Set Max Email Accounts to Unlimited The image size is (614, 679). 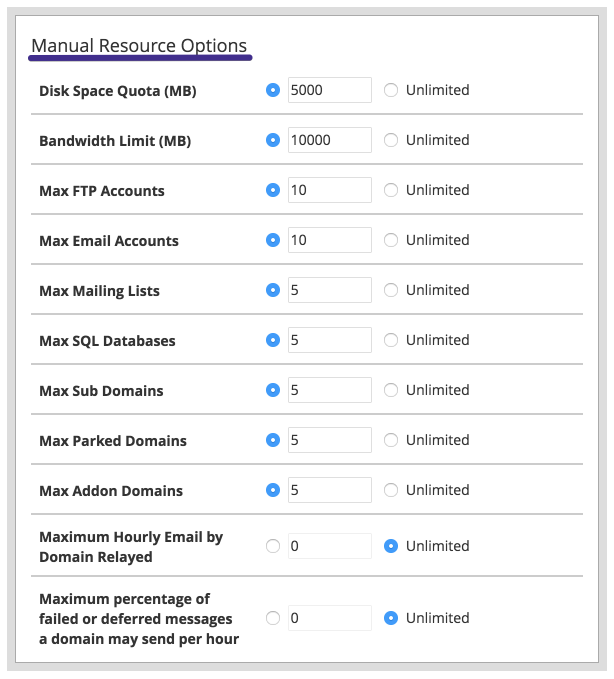391,240
